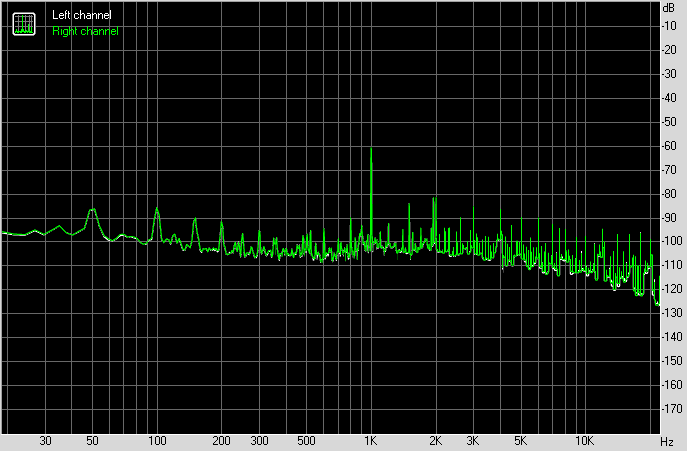
Task: Click the "1K" frequency axis label
Action: 371,441
